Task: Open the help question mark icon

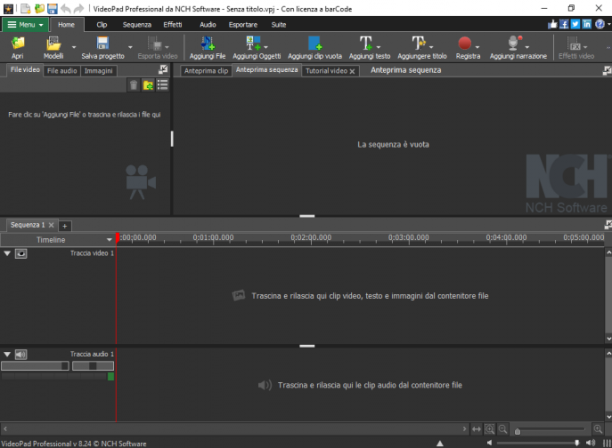Action: coord(600,25)
